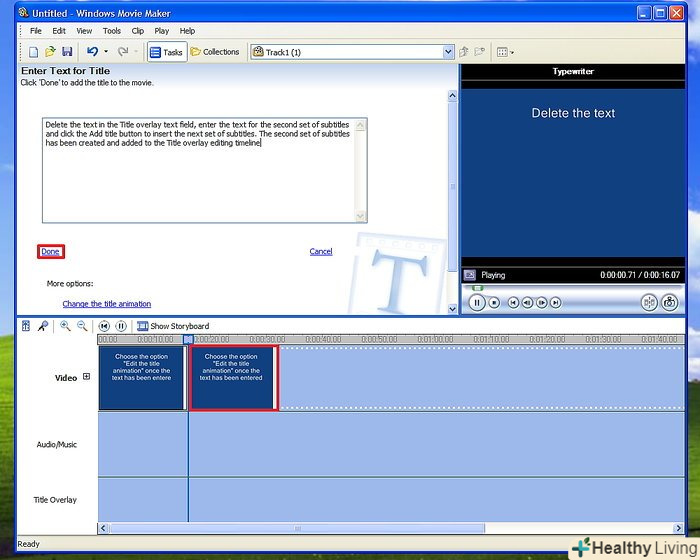Image resolution: width=700 pixels, height=560 pixels.
Task: Open the Views dropdown in toolbar
Action: click(x=506, y=52)
